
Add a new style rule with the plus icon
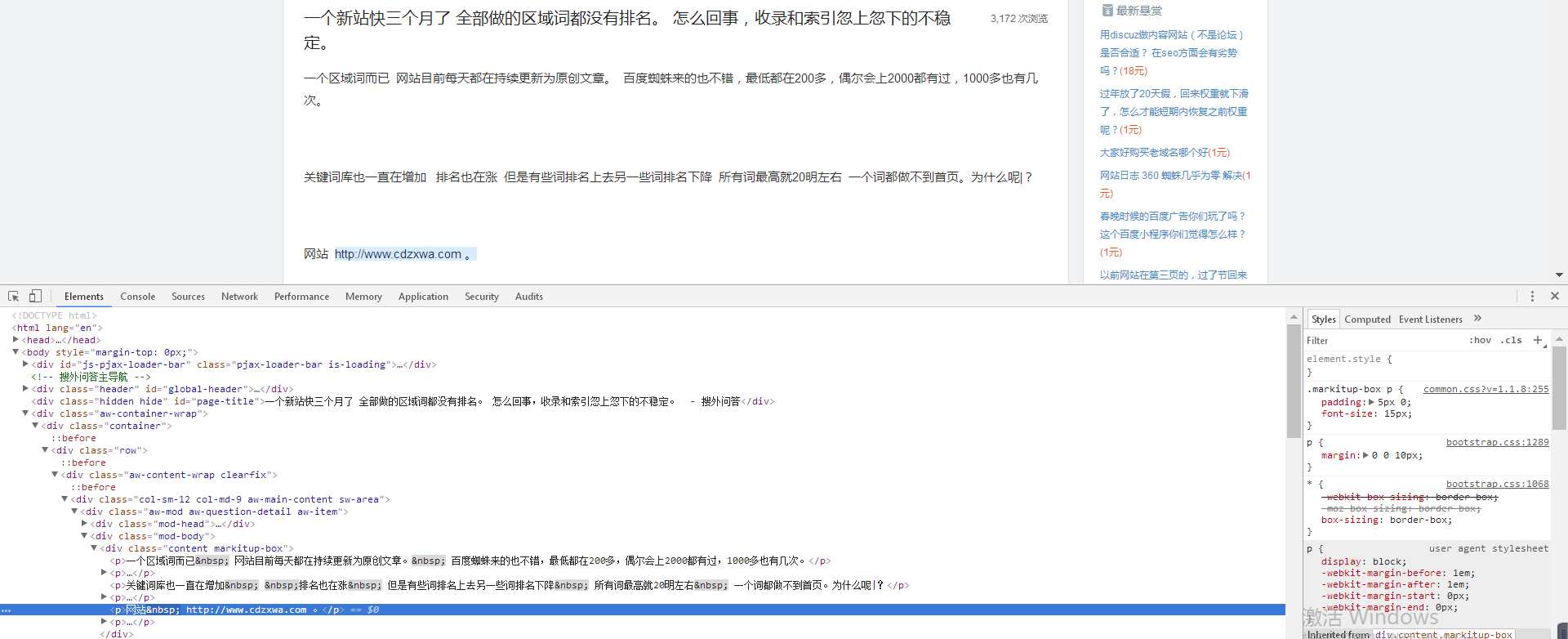pyautogui.click(x=1538, y=340)
